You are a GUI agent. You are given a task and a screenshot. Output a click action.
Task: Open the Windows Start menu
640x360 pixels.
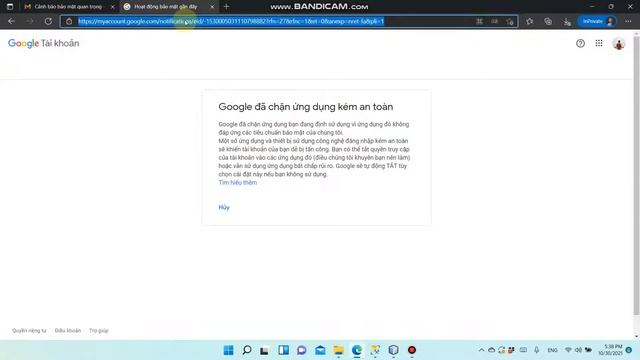click(x=229, y=350)
